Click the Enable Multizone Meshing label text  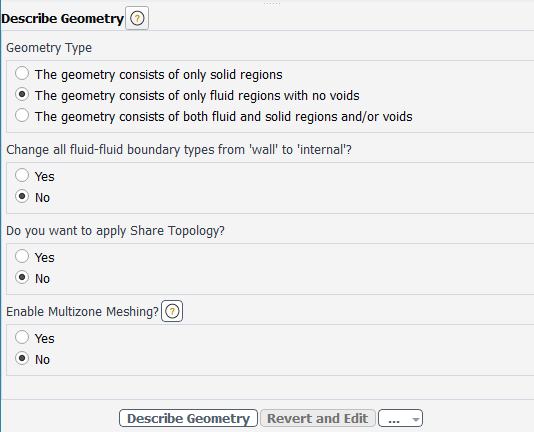click(x=82, y=312)
